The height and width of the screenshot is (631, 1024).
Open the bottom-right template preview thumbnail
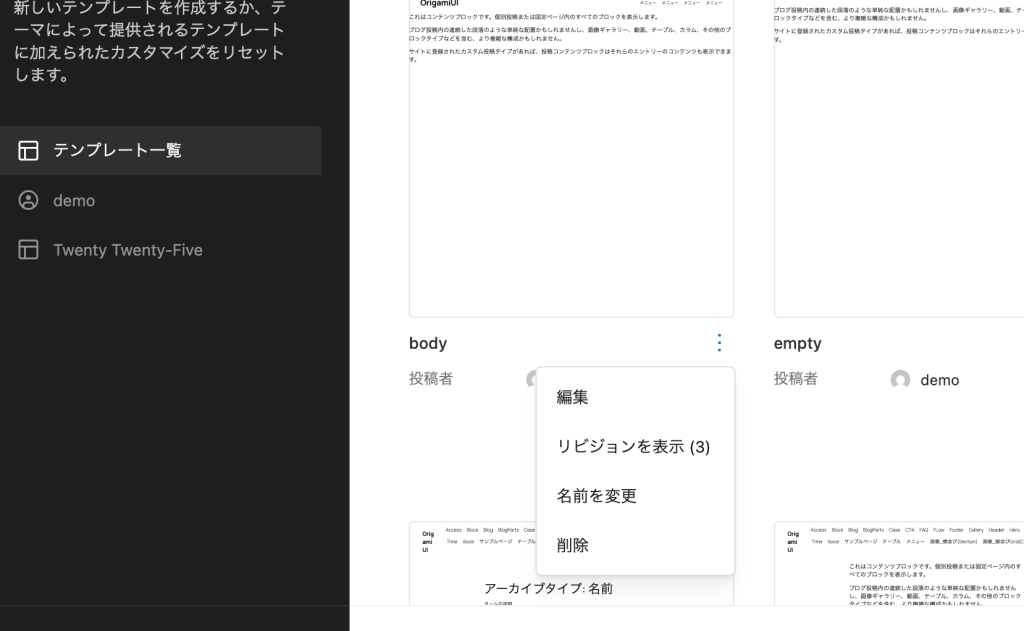click(899, 563)
